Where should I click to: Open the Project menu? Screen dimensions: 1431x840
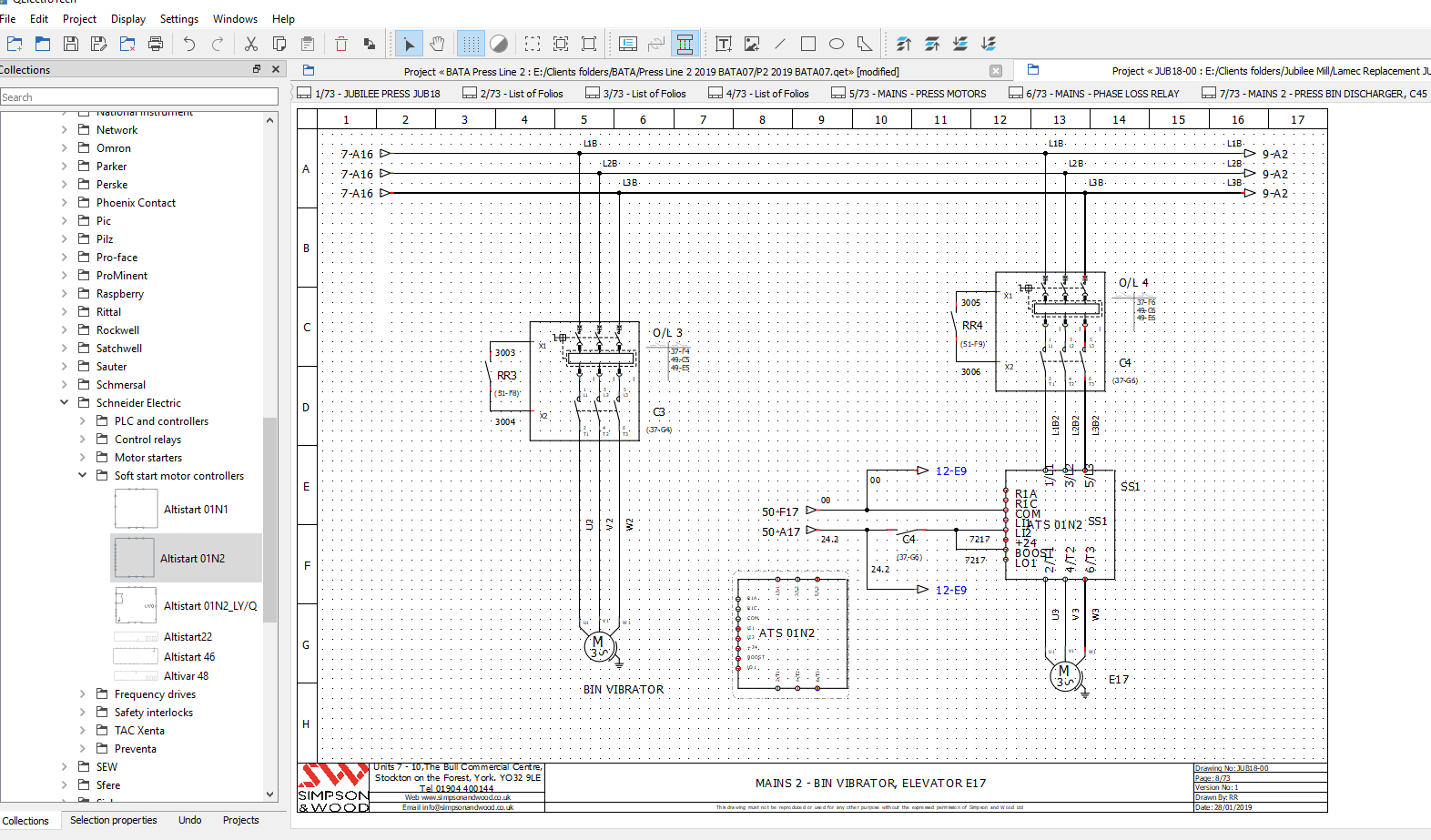(79, 18)
